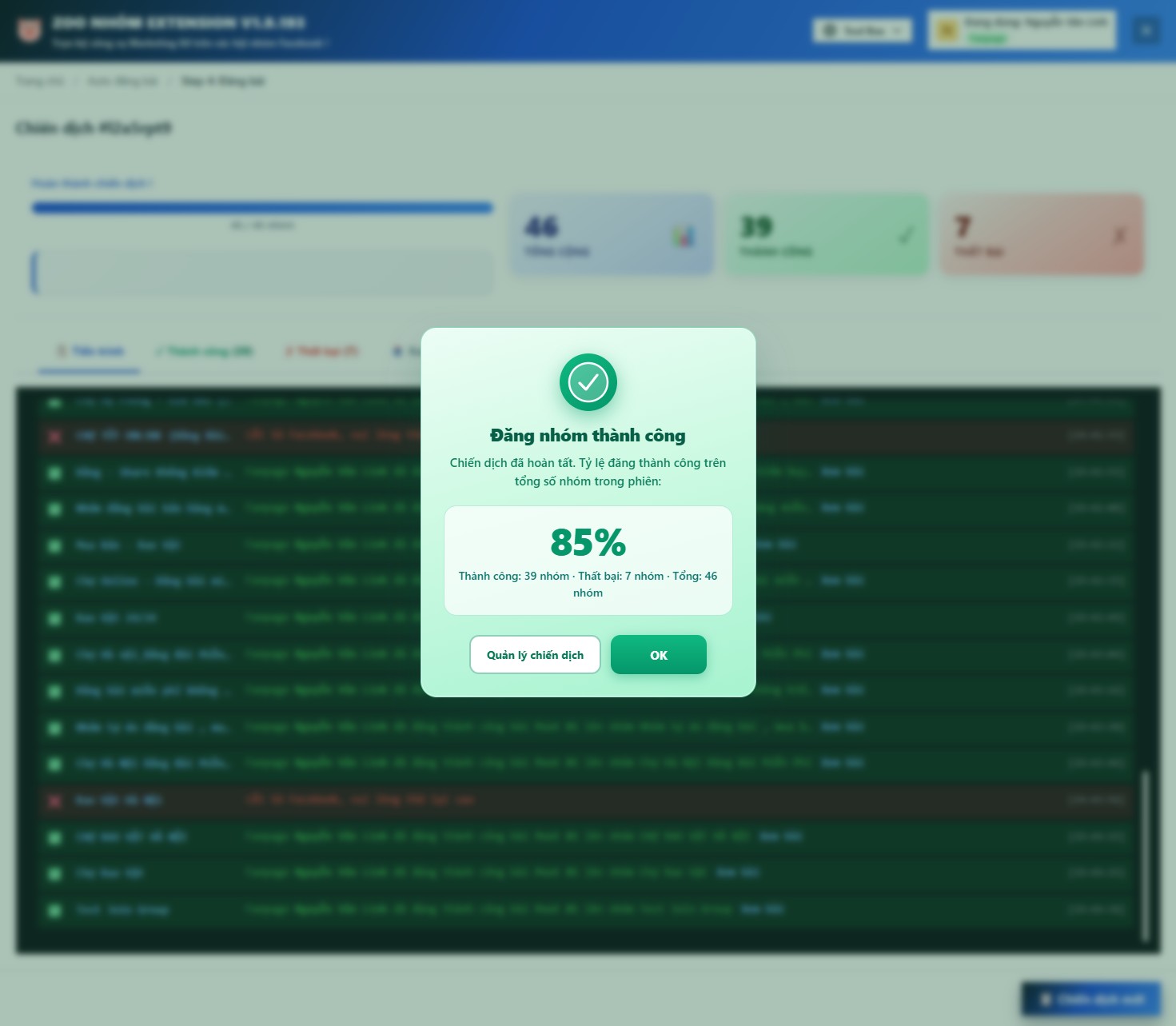Click the blue square button at header's far right

tap(1146, 30)
